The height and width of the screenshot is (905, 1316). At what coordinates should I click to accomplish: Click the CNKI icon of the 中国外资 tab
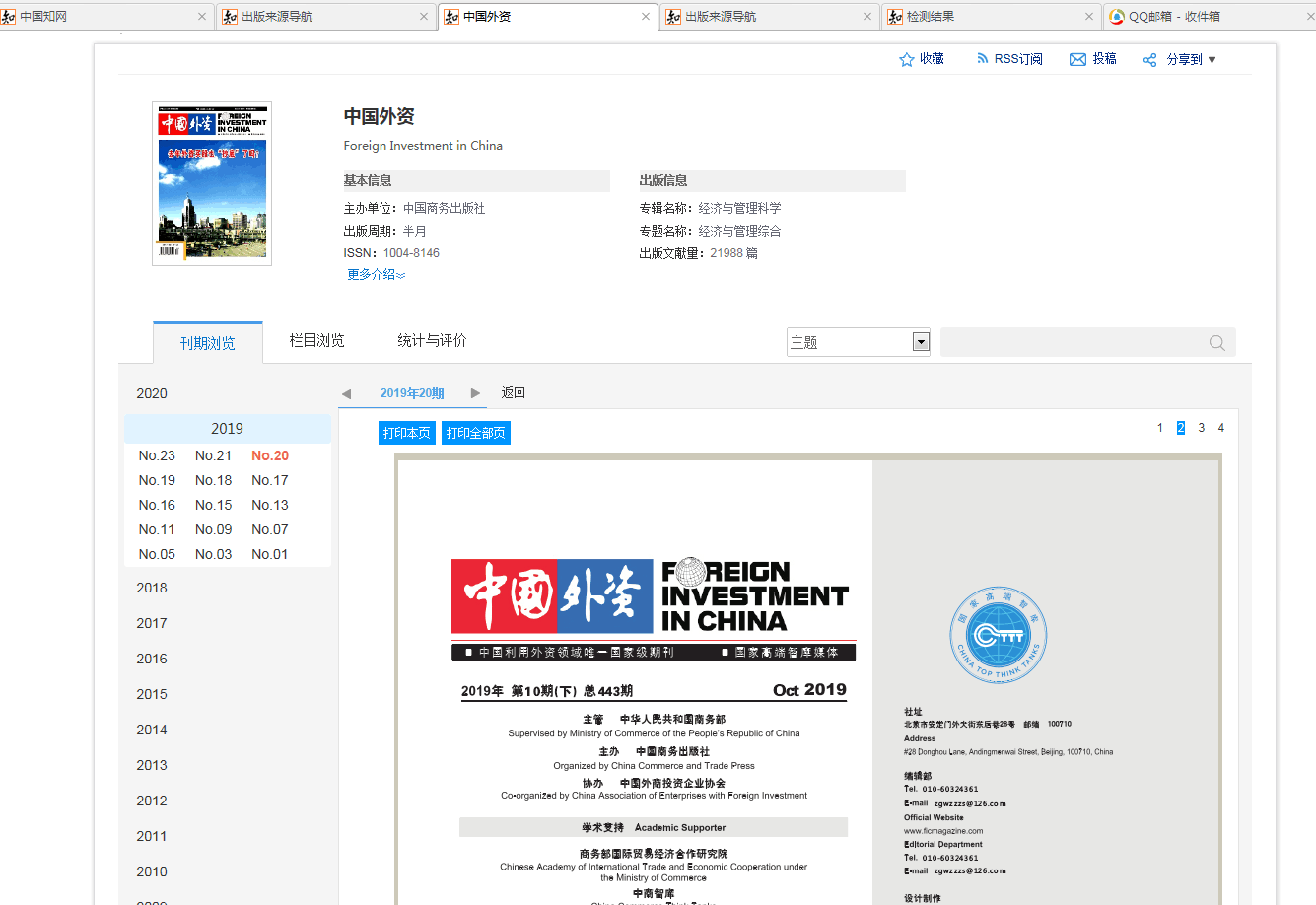pyautogui.click(x=451, y=17)
